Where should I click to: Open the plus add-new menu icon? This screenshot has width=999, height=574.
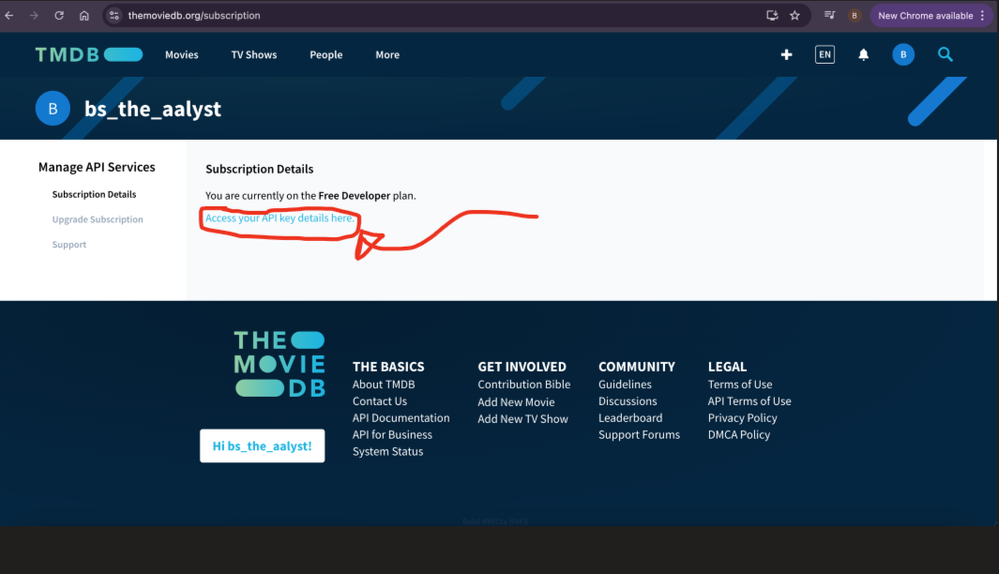pos(786,55)
